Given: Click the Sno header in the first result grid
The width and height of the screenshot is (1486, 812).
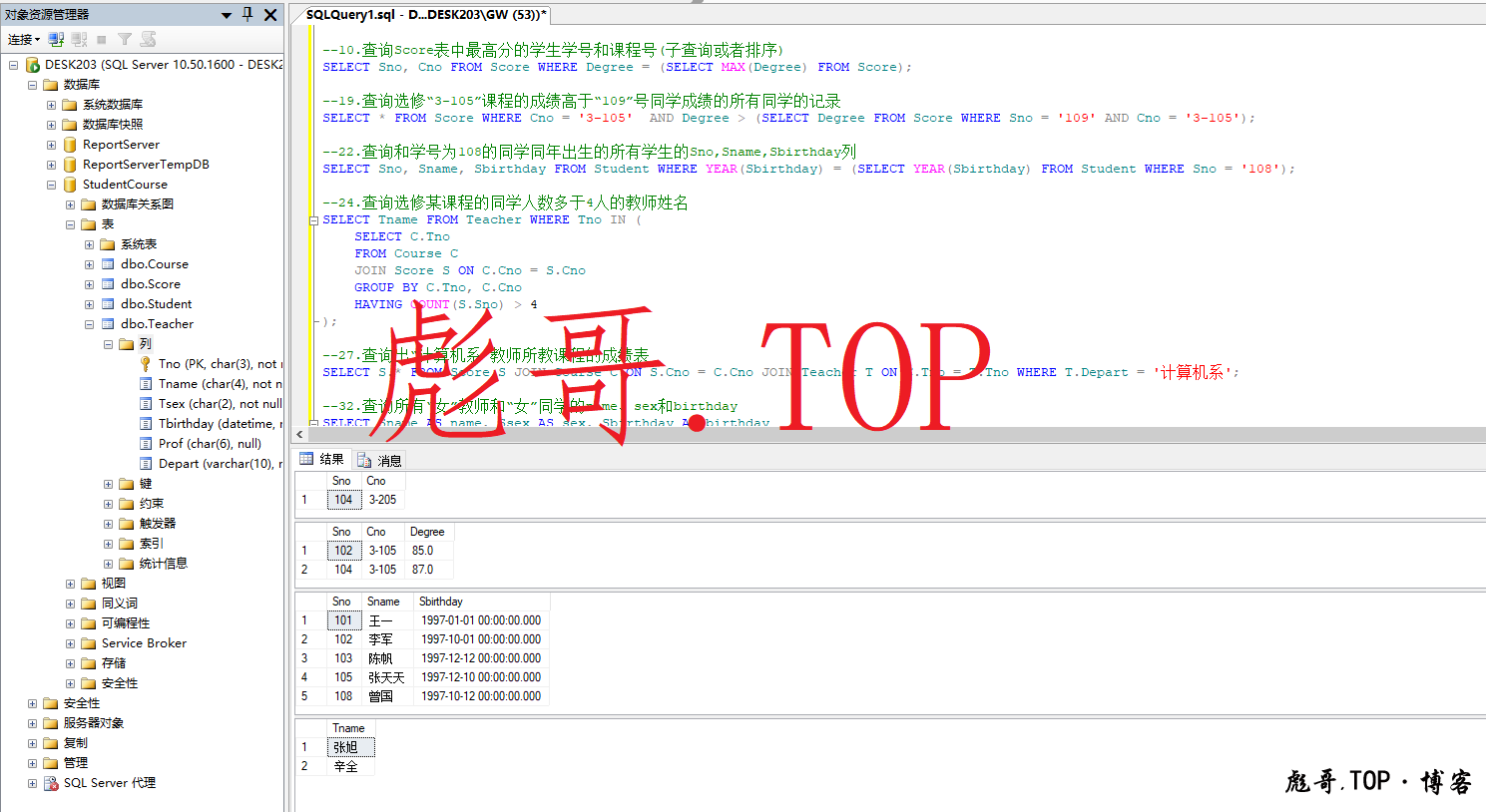Looking at the screenshot, I should click(342, 481).
